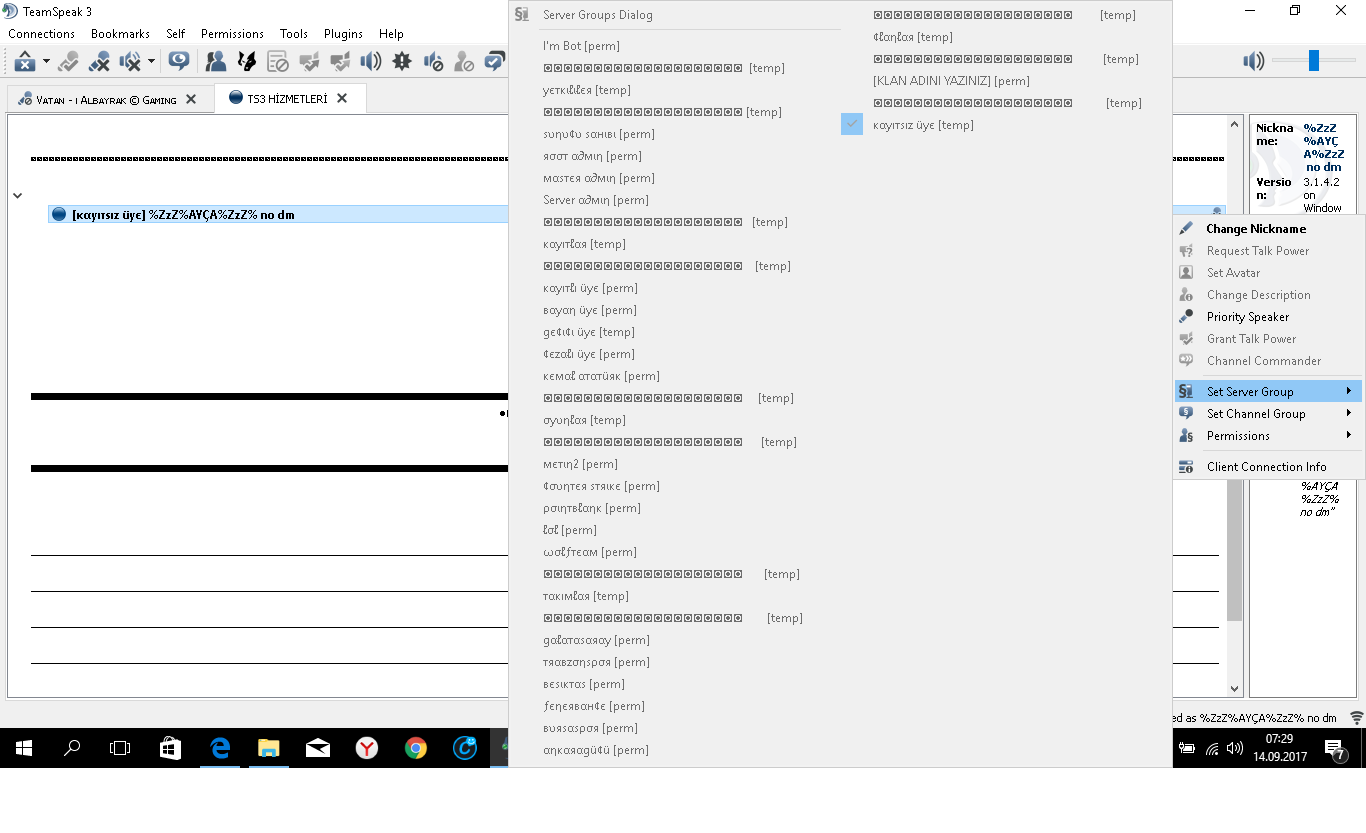This screenshot has height=833, width=1366.
Task: Open the contacts manager toolbar icon
Action: pos(216,62)
